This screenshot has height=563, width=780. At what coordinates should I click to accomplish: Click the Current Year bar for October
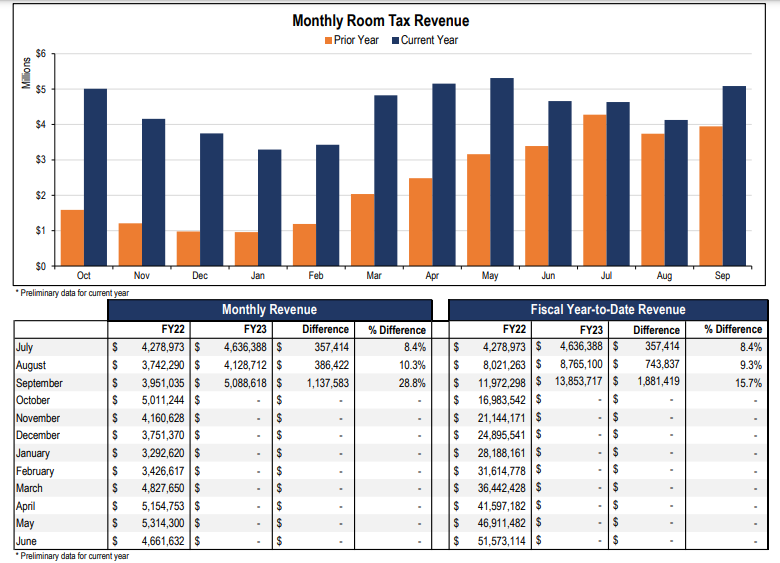95,177
